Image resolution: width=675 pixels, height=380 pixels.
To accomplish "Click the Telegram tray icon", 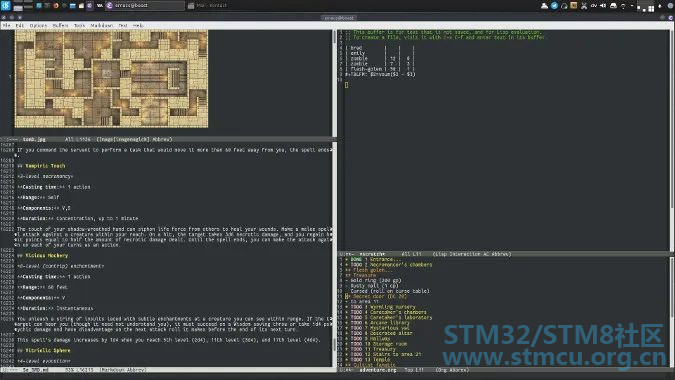I will (x=554, y=6).
